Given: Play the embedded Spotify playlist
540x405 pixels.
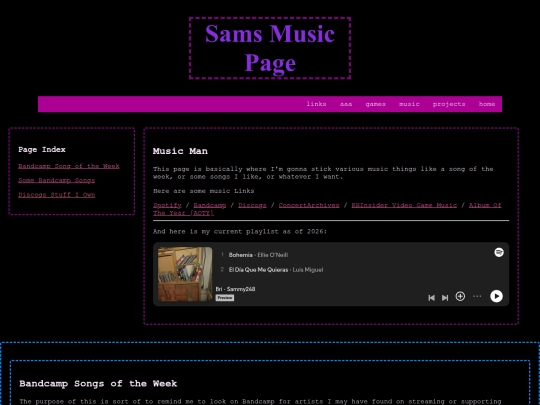Looking at the screenshot, I should coord(496,296).
